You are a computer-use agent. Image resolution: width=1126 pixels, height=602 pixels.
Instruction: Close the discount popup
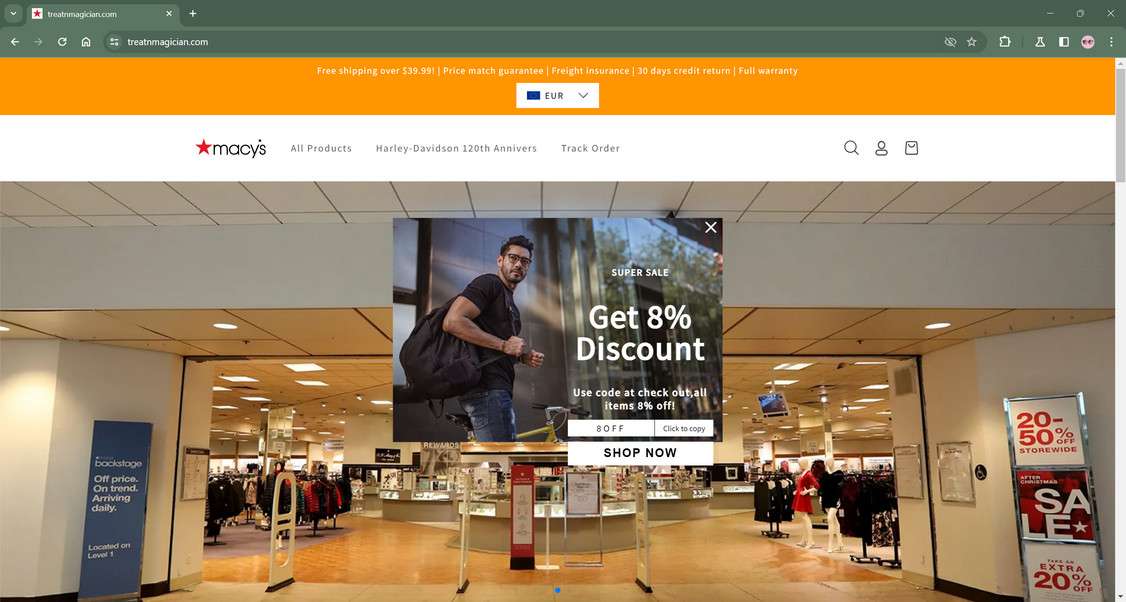point(711,227)
